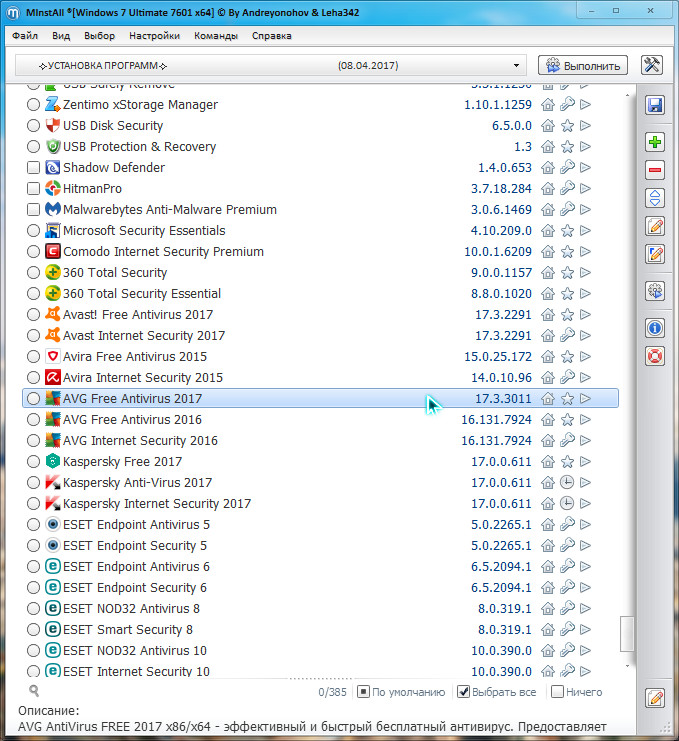Tick the HitmanPro checkbox

pyautogui.click(x=33, y=189)
